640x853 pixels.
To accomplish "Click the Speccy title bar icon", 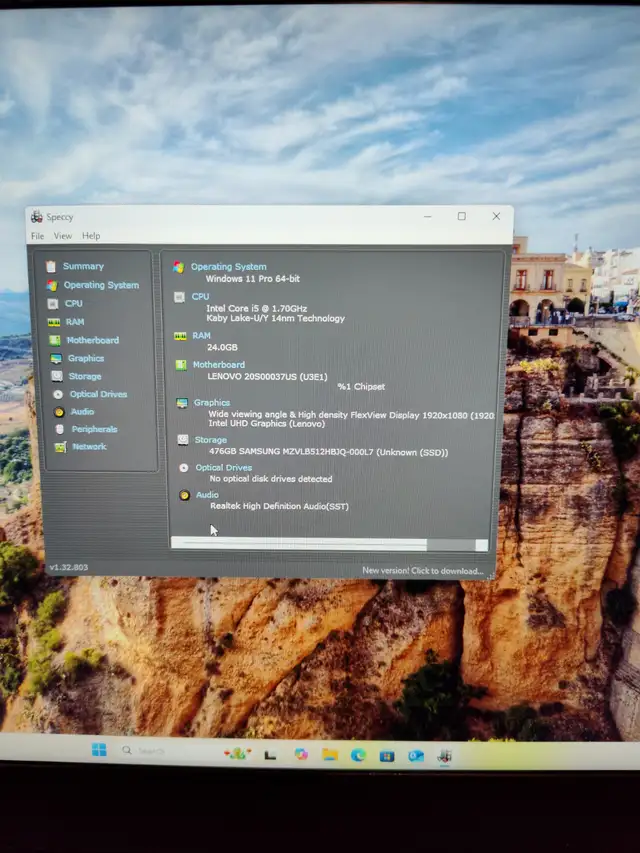I will pos(37,217).
